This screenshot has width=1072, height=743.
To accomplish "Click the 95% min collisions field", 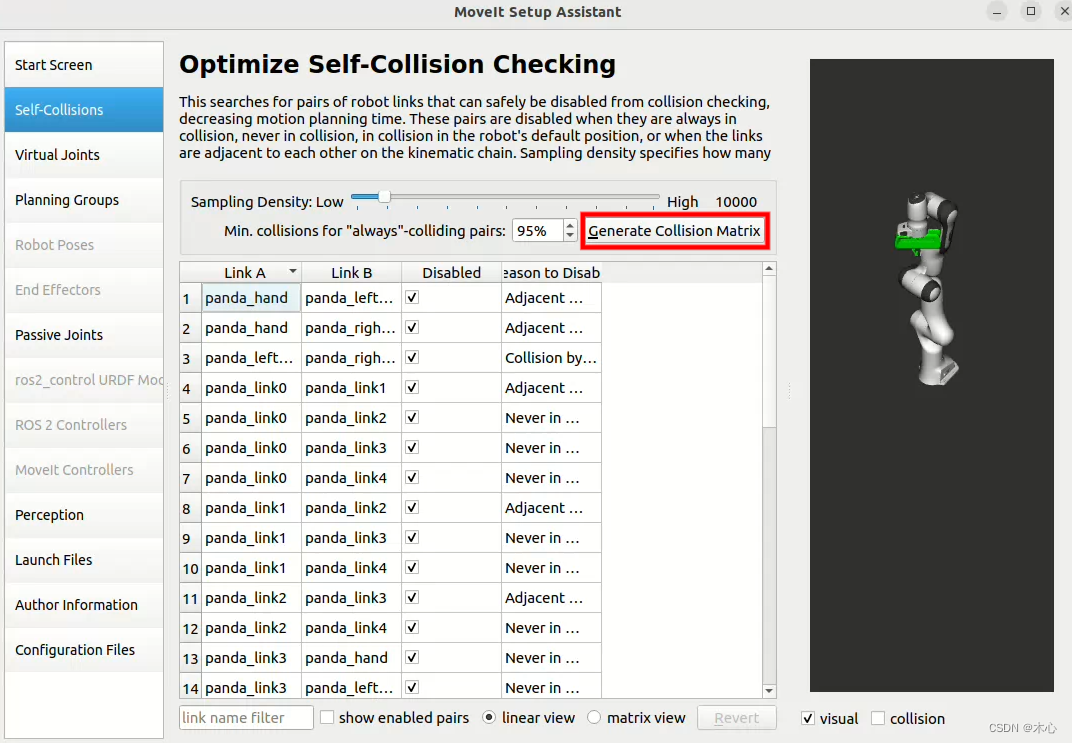I will point(537,231).
